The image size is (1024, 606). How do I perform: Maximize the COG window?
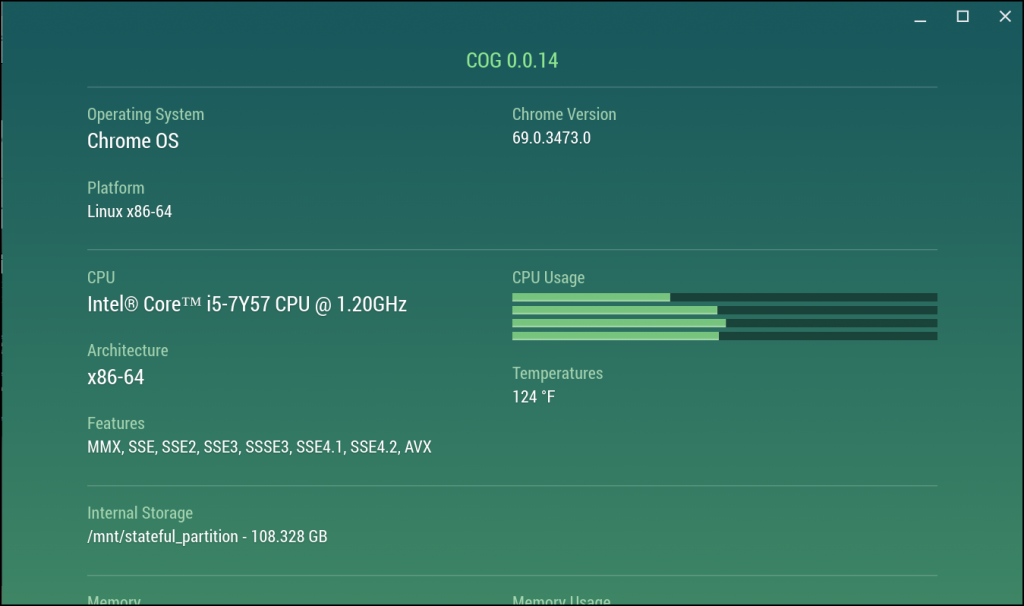pyautogui.click(x=963, y=16)
